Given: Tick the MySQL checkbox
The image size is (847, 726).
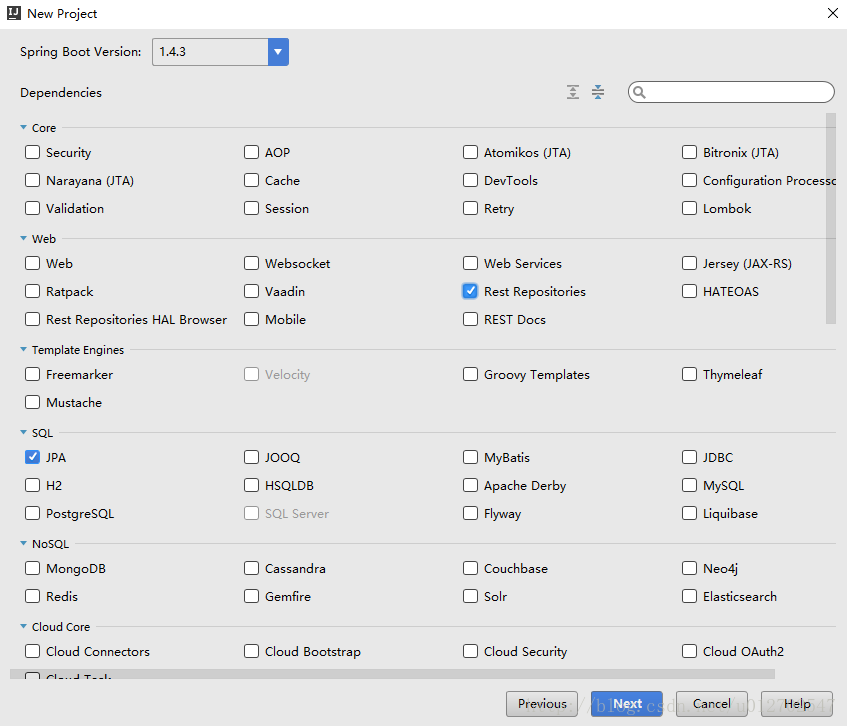Looking at the screenshot, I should [689, 486].
